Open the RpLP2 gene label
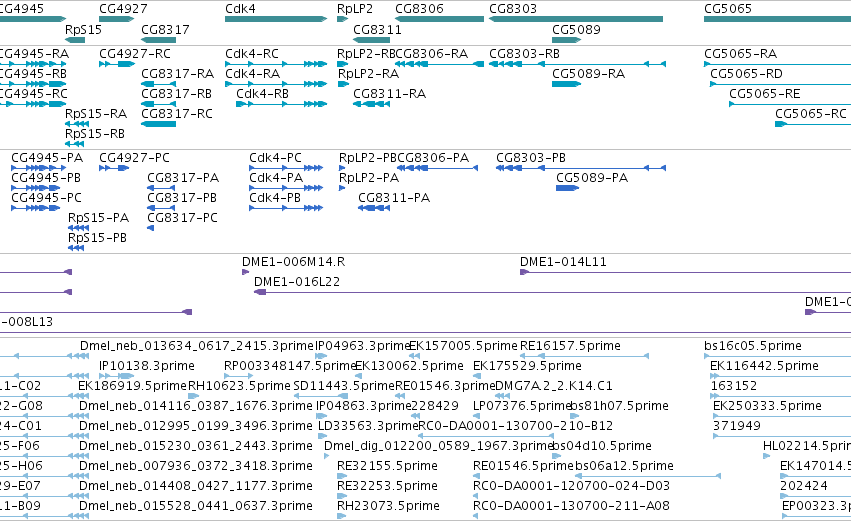This screenshot has height=521, width=851. click(355, 9)
